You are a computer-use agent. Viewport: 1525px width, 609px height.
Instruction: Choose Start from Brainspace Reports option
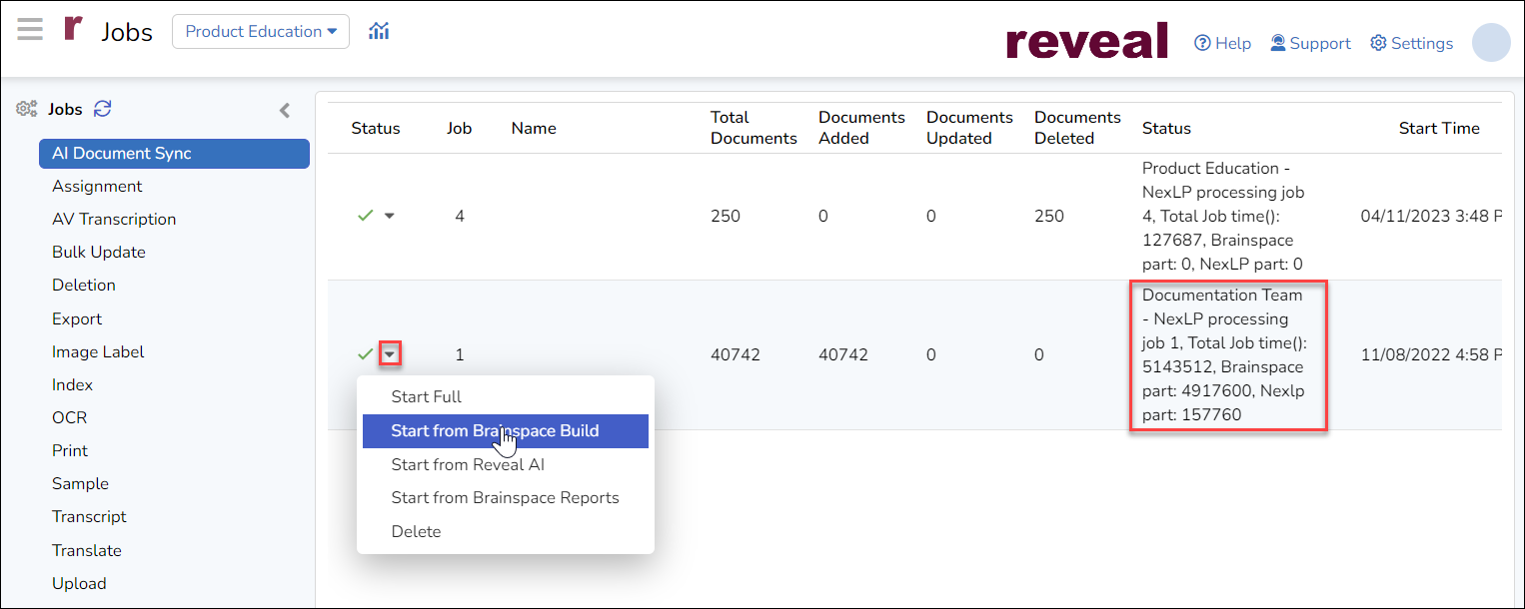coord(505,497)
